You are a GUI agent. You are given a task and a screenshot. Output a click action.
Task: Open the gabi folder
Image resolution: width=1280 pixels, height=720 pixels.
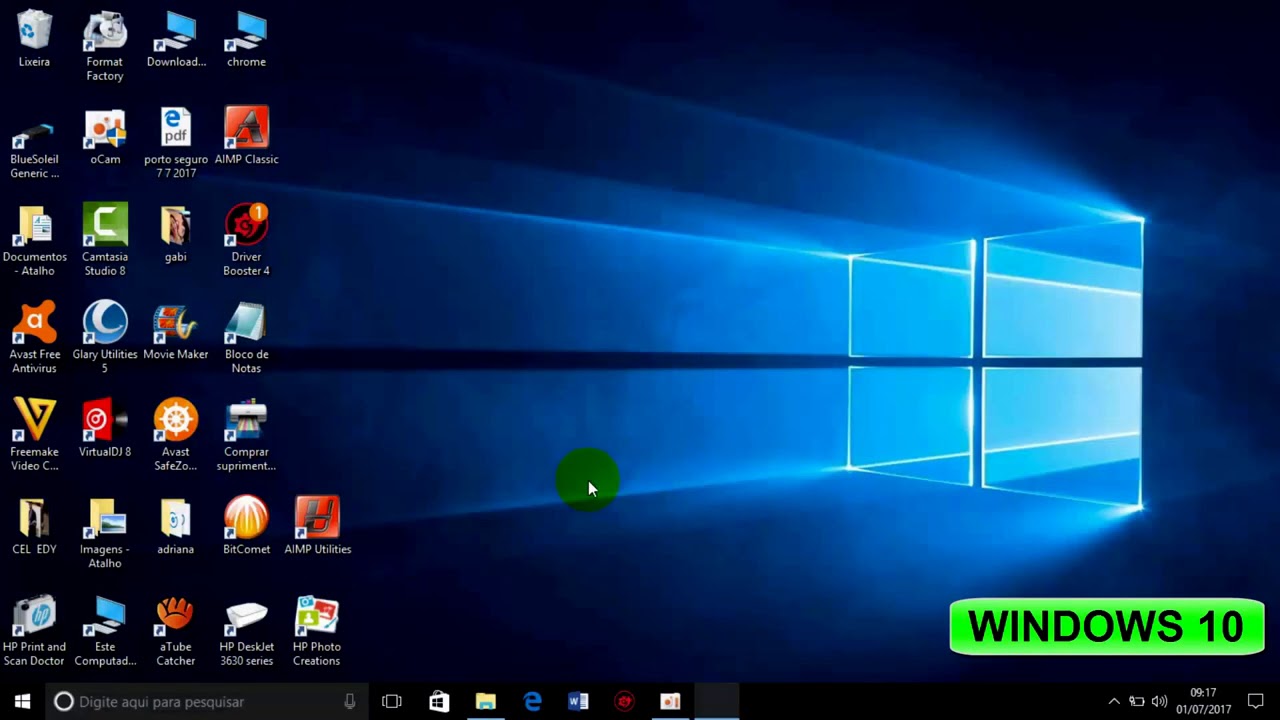pos(176,234)
